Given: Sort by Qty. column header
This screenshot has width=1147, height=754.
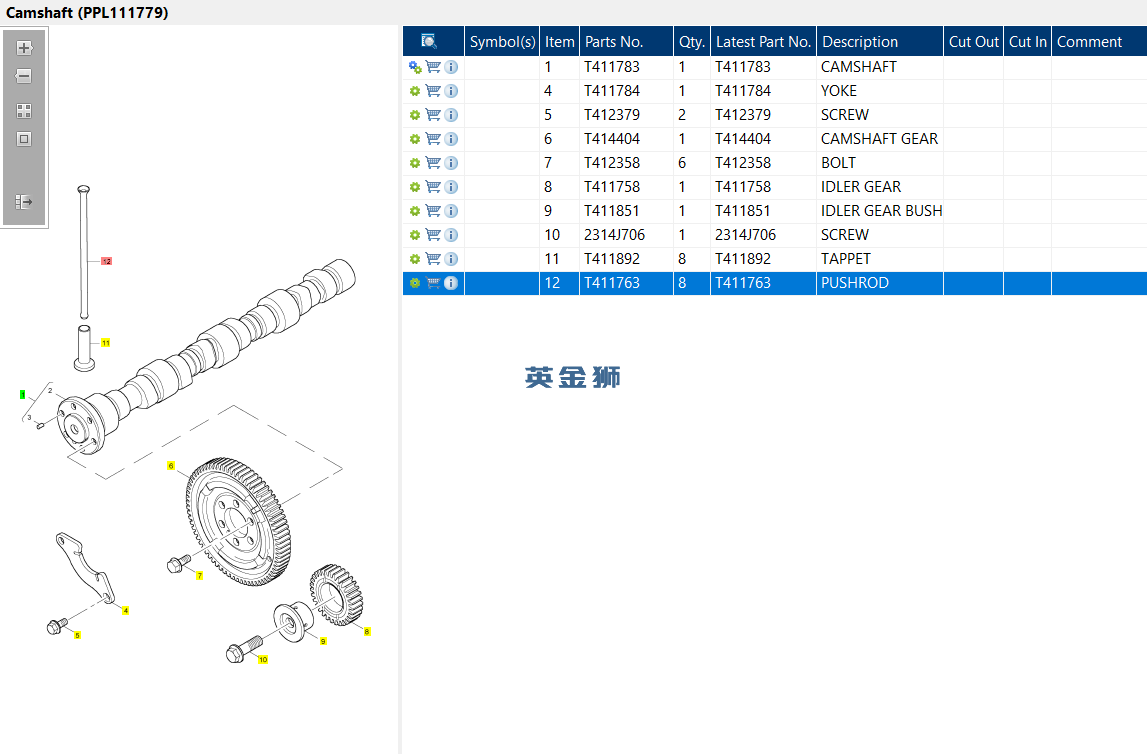Looking at the screenshot, I should [x=692, y=42].
